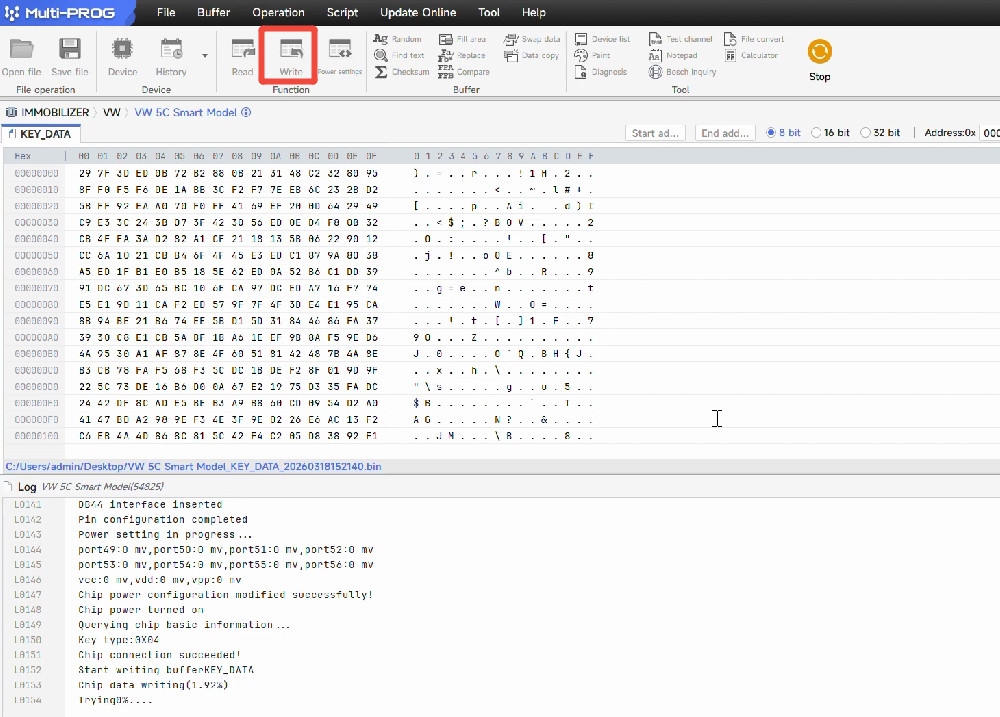The width and height of the screenshot is (1000, 717).
Task: Open the Power settings tool
Action: coord(340,52)
